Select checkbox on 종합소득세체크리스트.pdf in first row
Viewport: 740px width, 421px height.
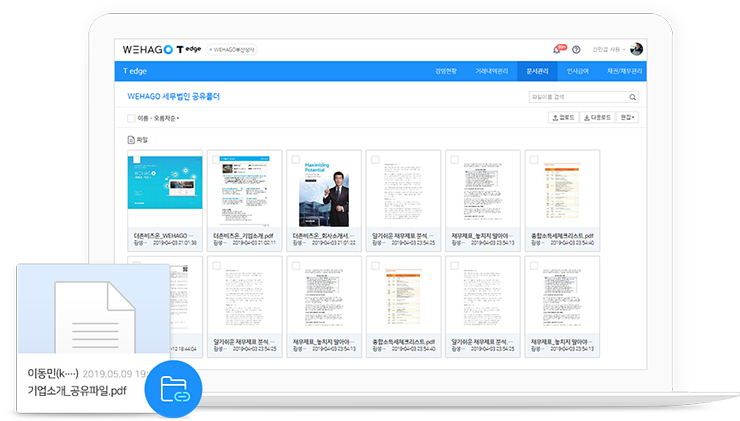pyautogui.click(x=533, y=160)
